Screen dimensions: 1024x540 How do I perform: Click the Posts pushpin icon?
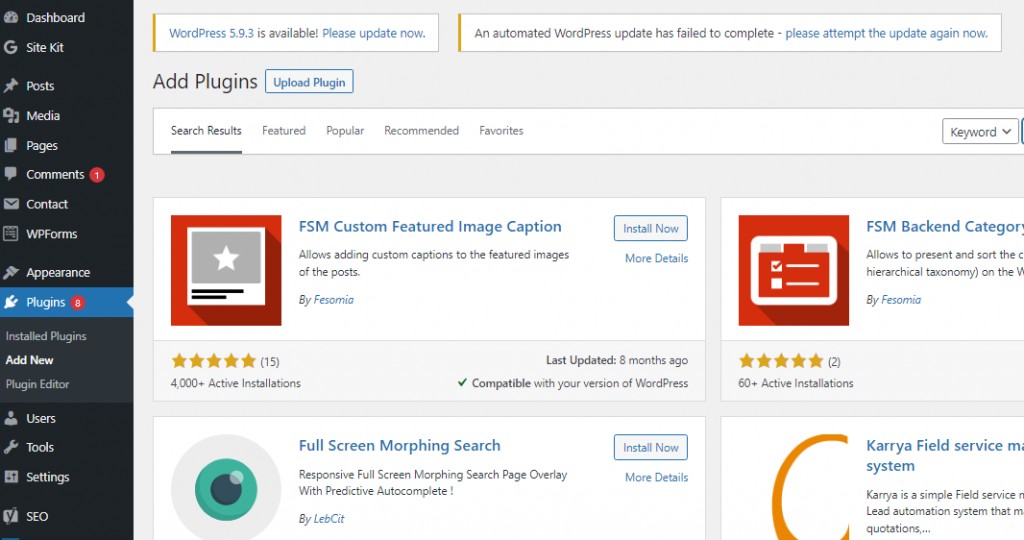(x=11, y=86)
